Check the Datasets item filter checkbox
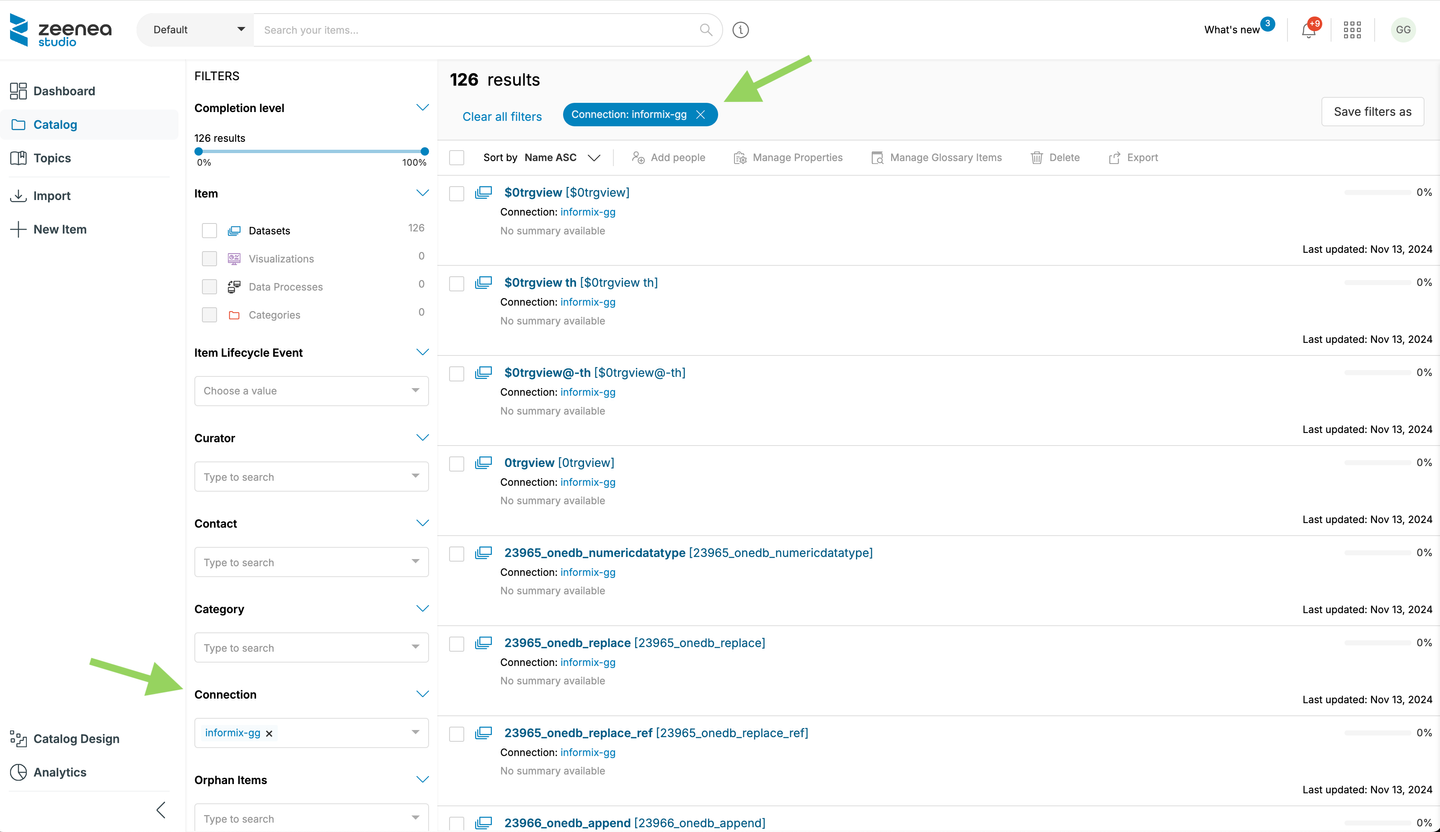The image size is (1440, 832). click(209, 231)
